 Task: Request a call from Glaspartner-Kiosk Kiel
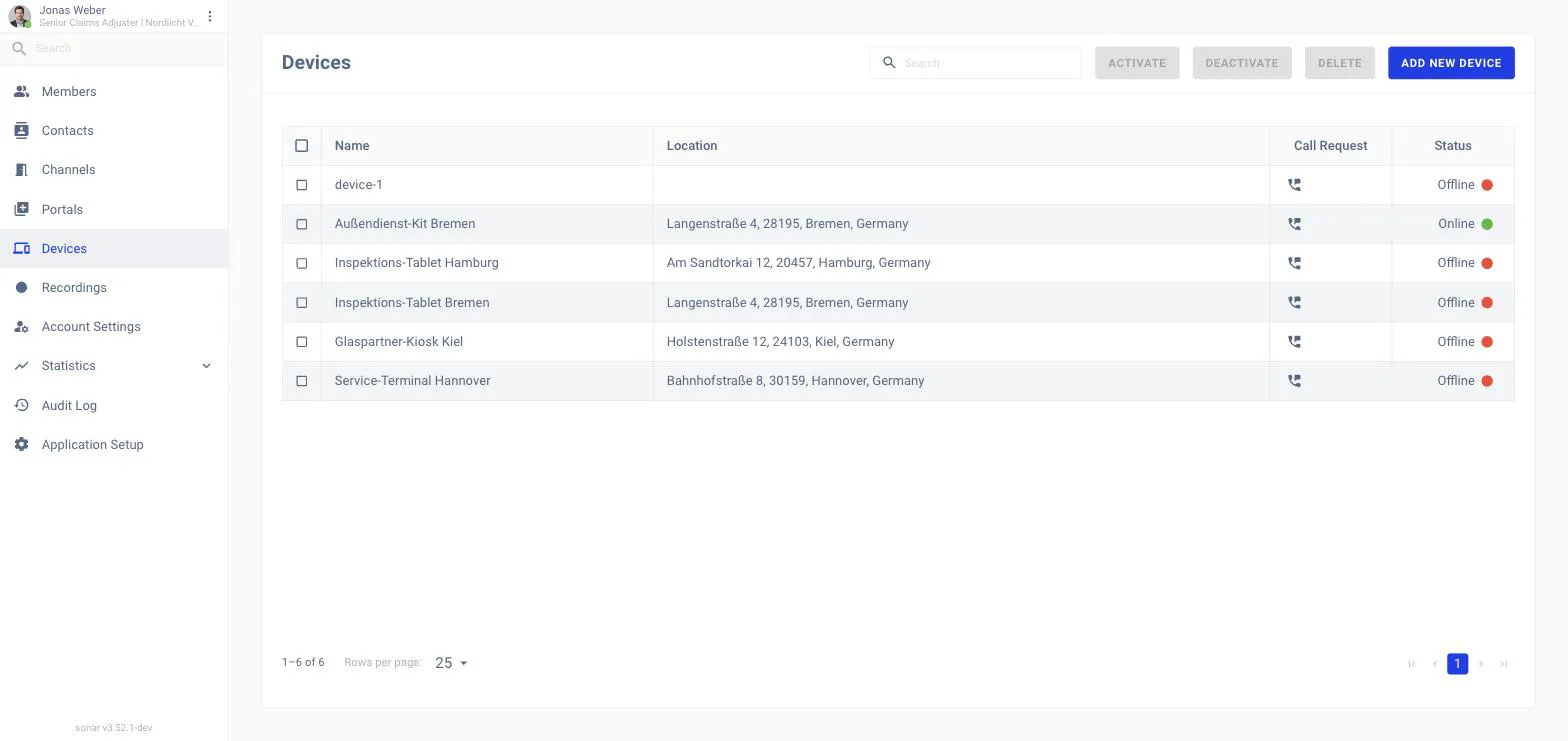coord(1294,341)
